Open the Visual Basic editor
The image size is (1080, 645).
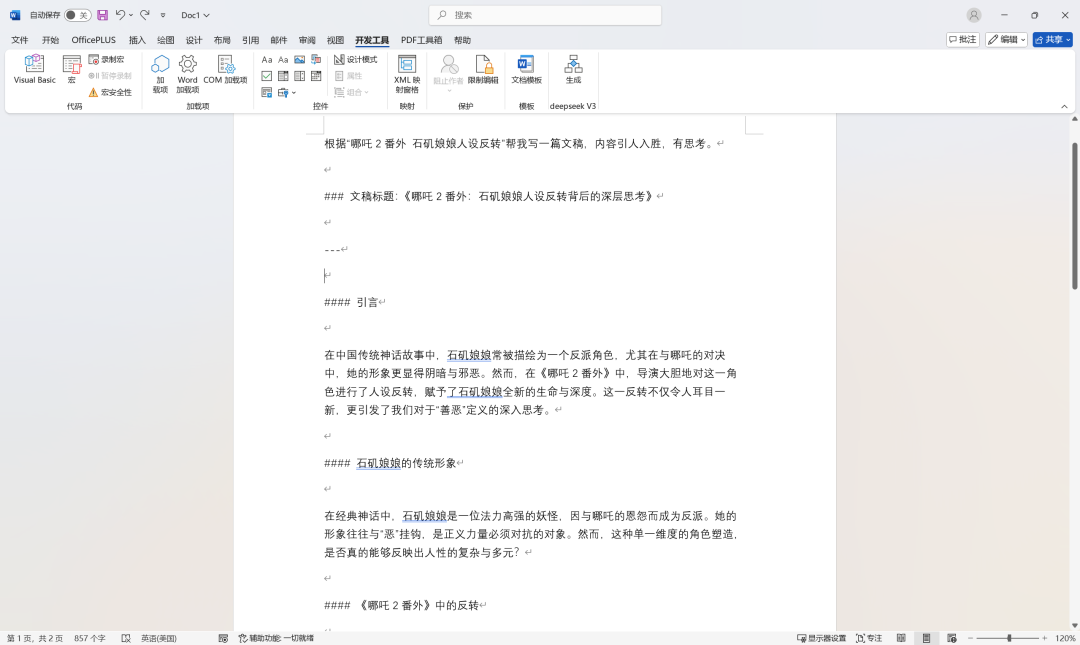[x=34, y=69]
